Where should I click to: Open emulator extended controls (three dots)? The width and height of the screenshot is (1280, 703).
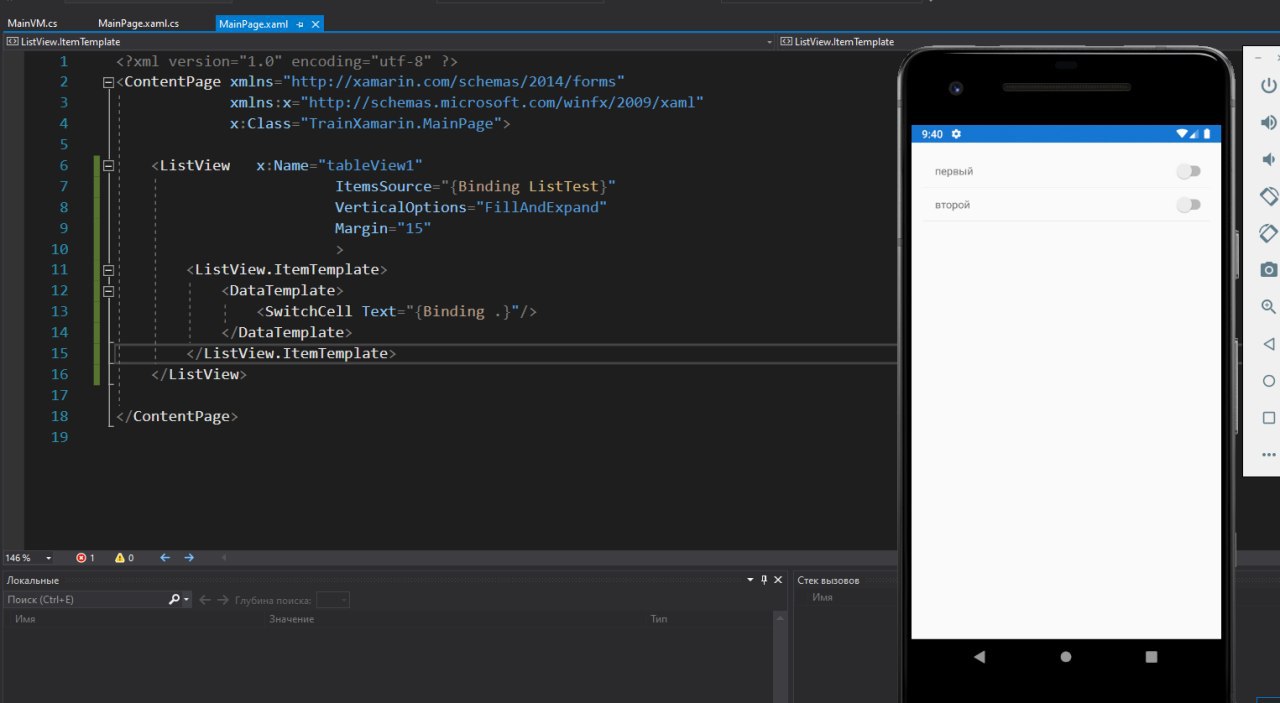pyautogui.click(x=1268, y=455)
